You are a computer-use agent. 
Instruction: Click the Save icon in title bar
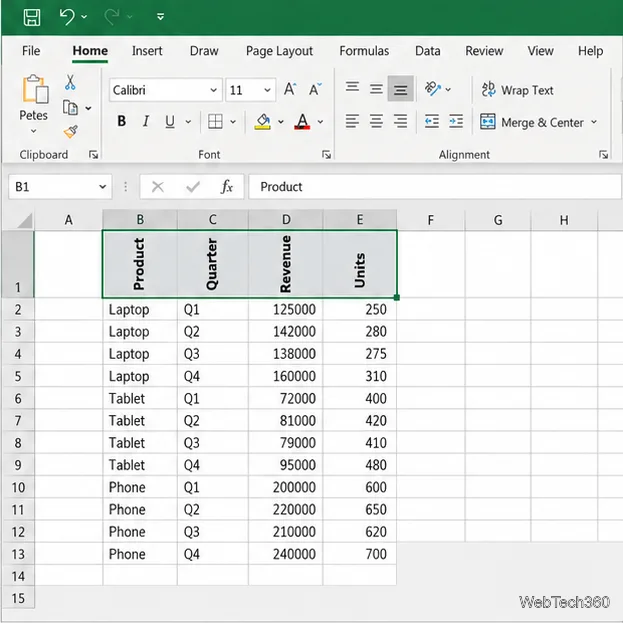pyautogui.click(x=32, y=17)
